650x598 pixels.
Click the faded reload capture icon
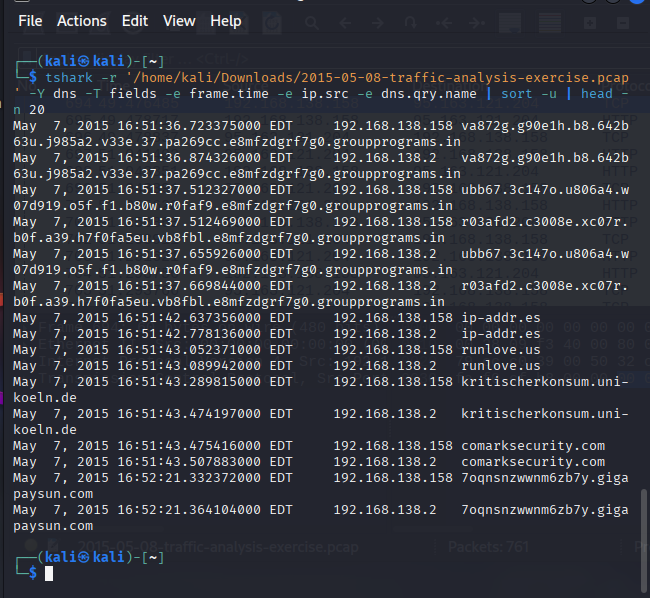click(x=272, y=22)
